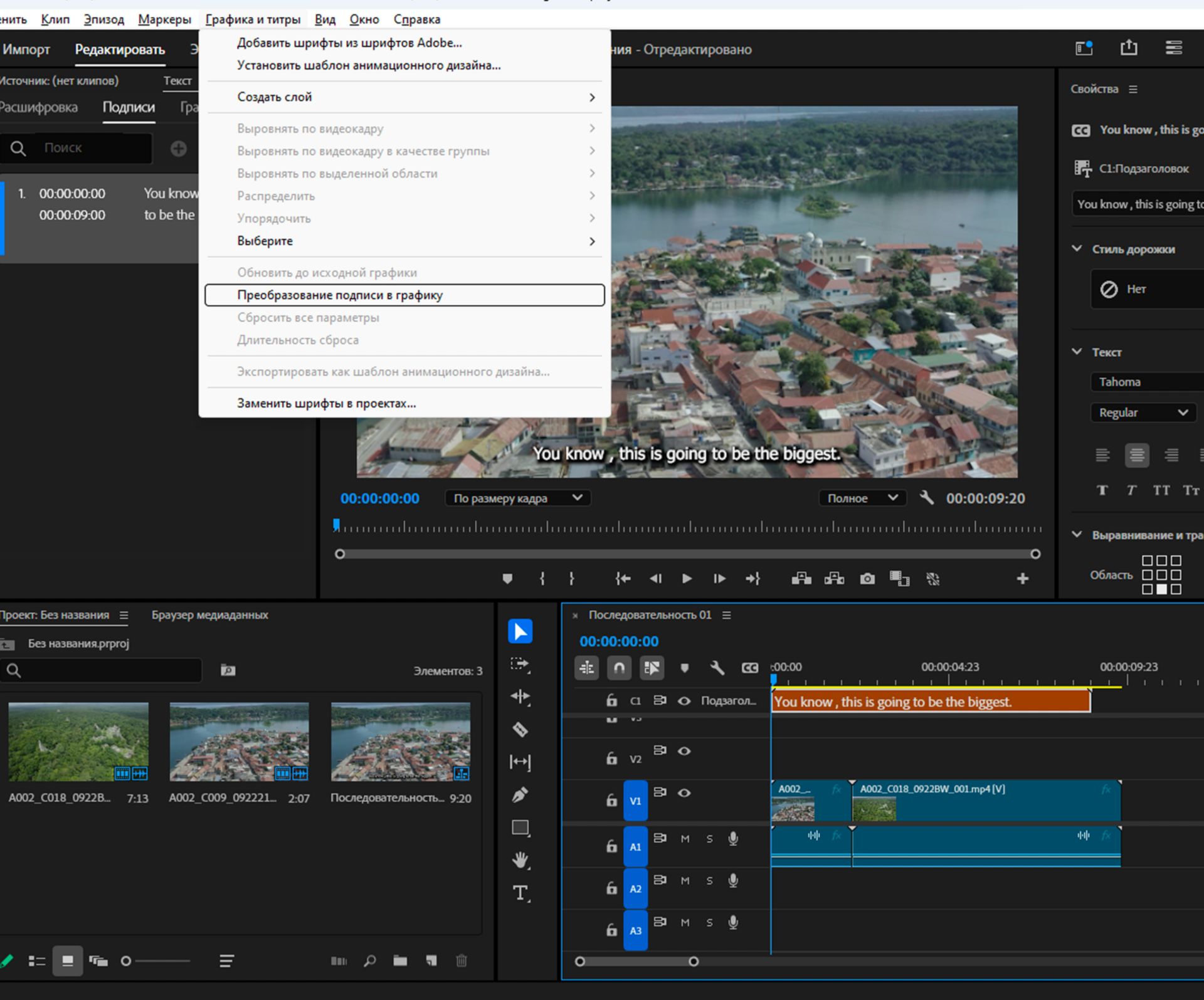Play the sequence in Program Monitor

(687, 579)
